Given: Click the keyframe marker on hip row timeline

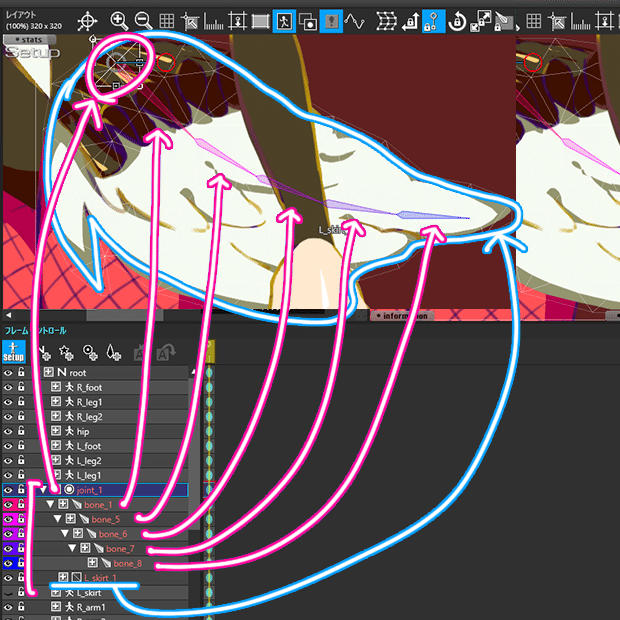Looking at the screenshot, I should pyautogui.click(x=209, y=431).
